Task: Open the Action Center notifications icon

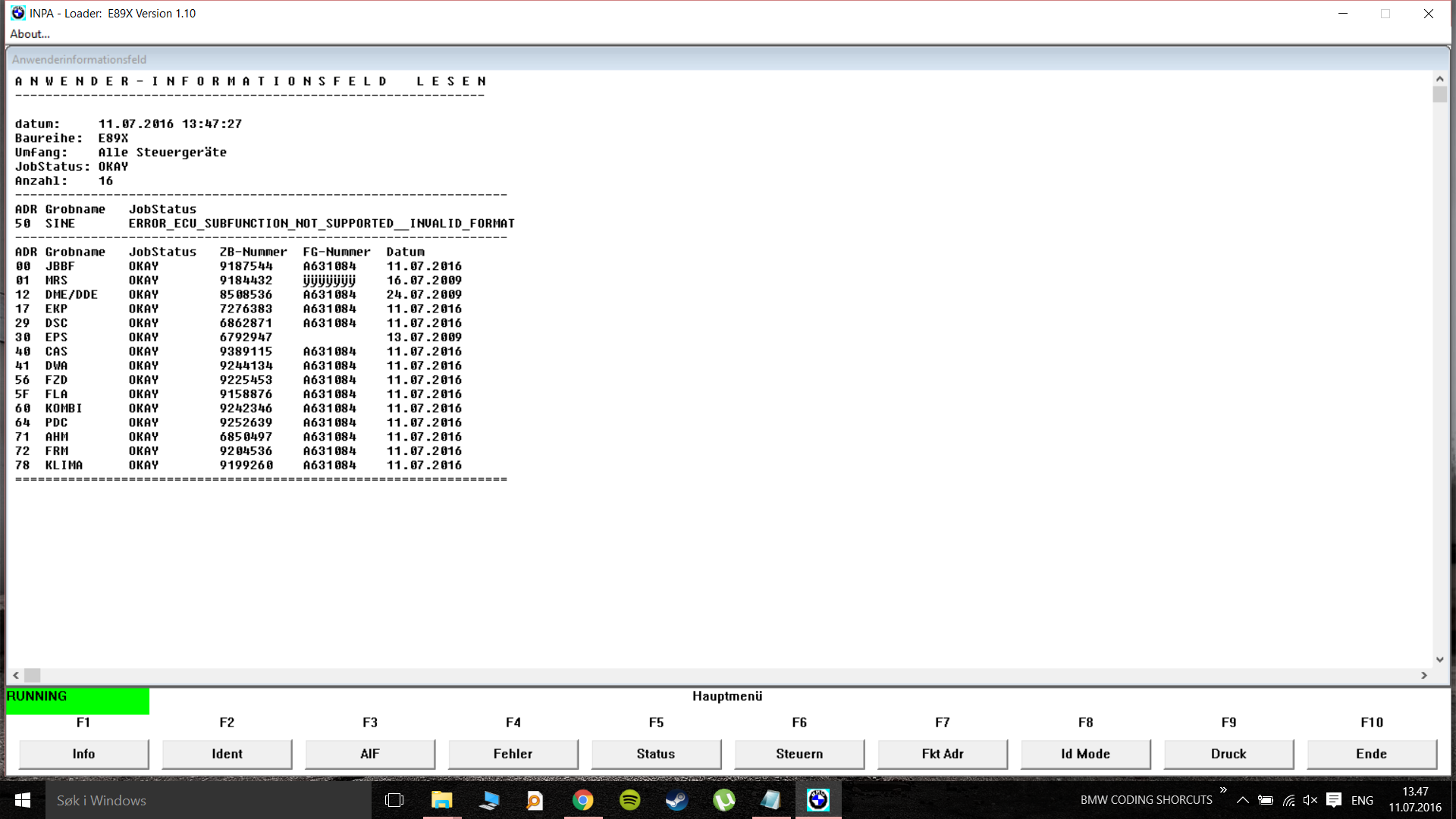Action: pyautogui.click(x=1334, y=800)
